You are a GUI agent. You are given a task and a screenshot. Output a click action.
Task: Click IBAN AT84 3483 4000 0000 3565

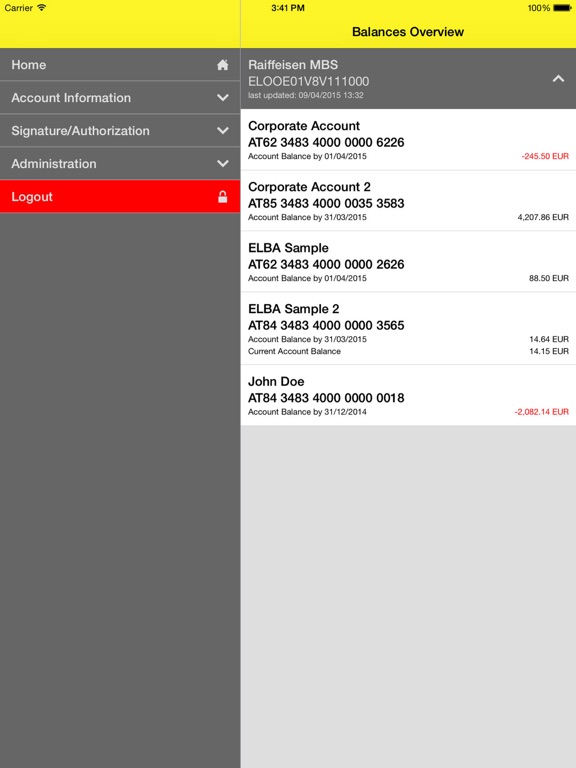point(326,325)
